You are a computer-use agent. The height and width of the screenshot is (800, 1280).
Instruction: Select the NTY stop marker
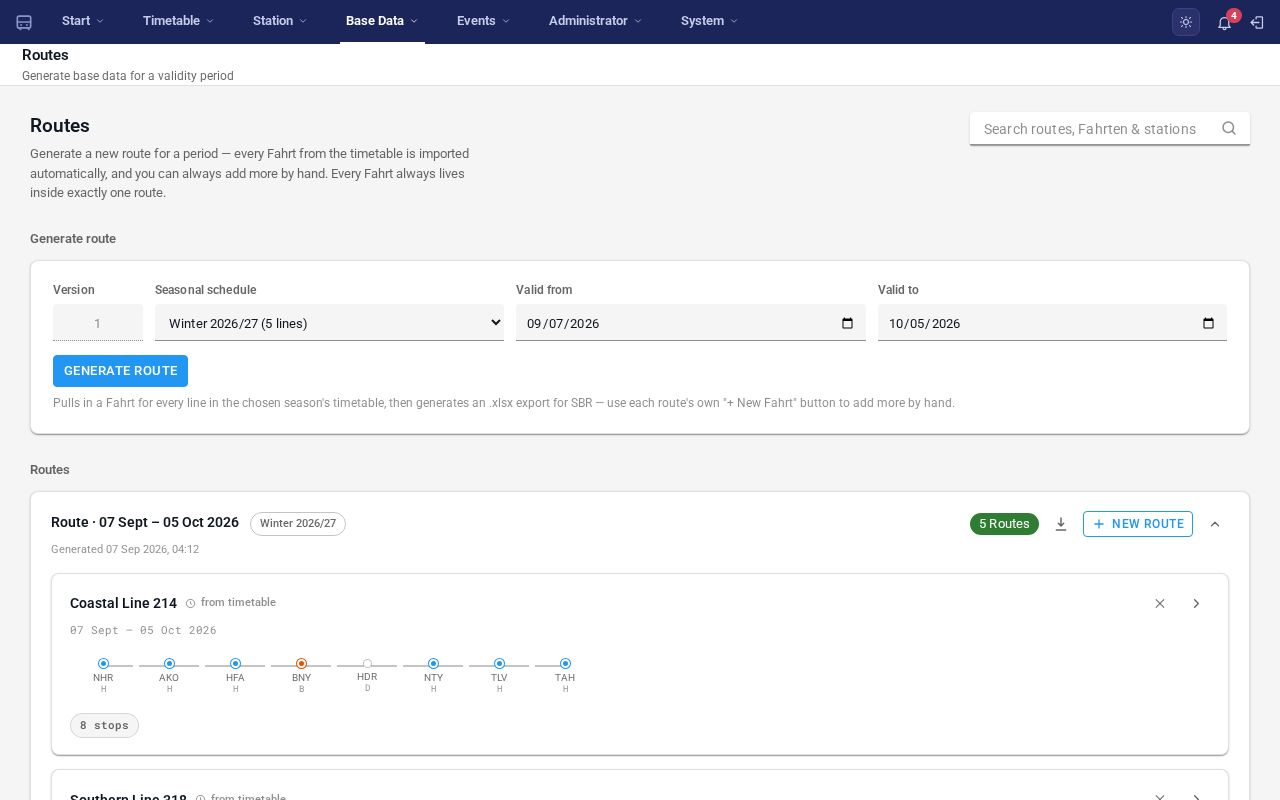pos(433,664)
